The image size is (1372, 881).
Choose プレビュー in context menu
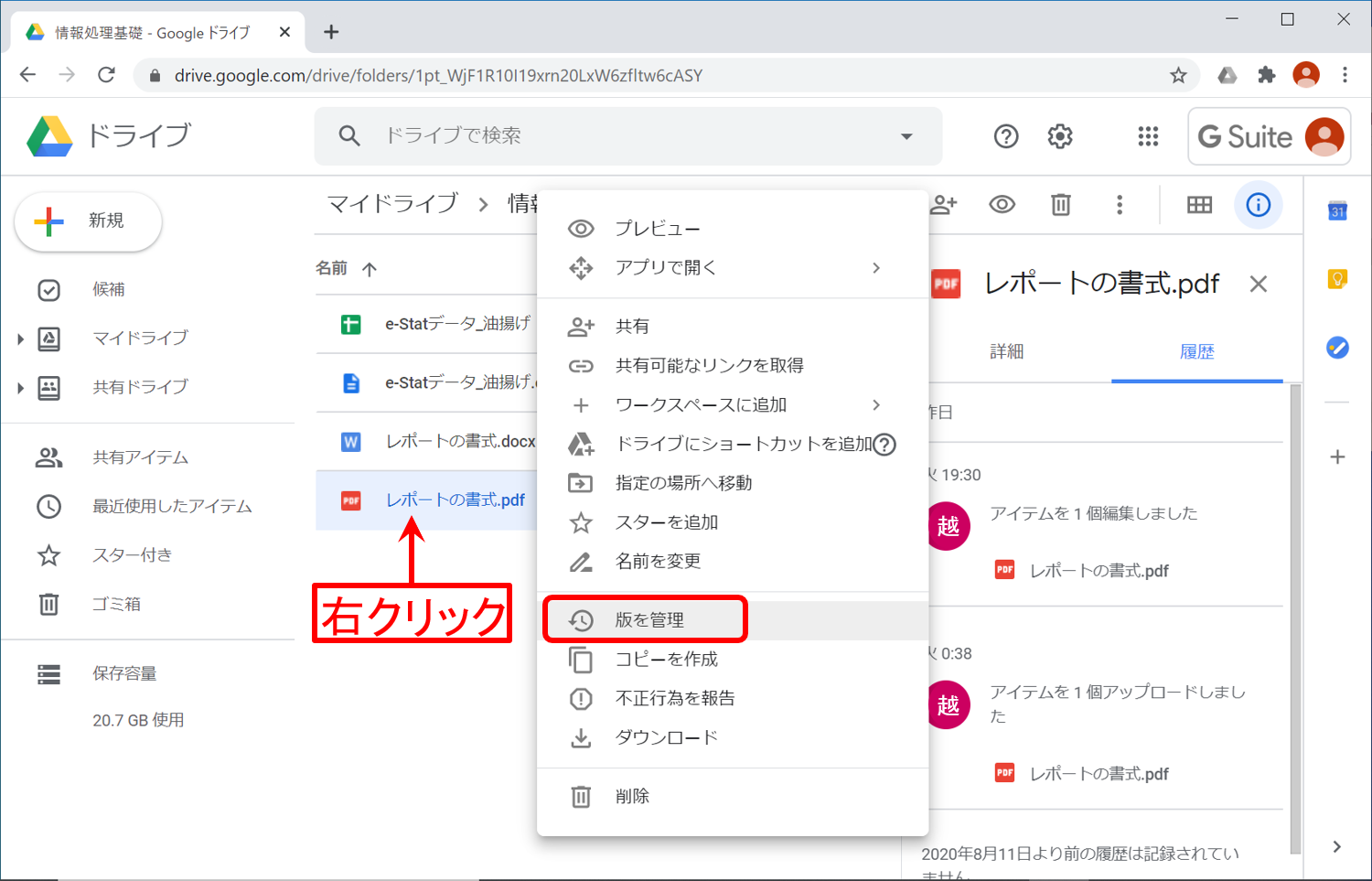[x=733, y=229]
